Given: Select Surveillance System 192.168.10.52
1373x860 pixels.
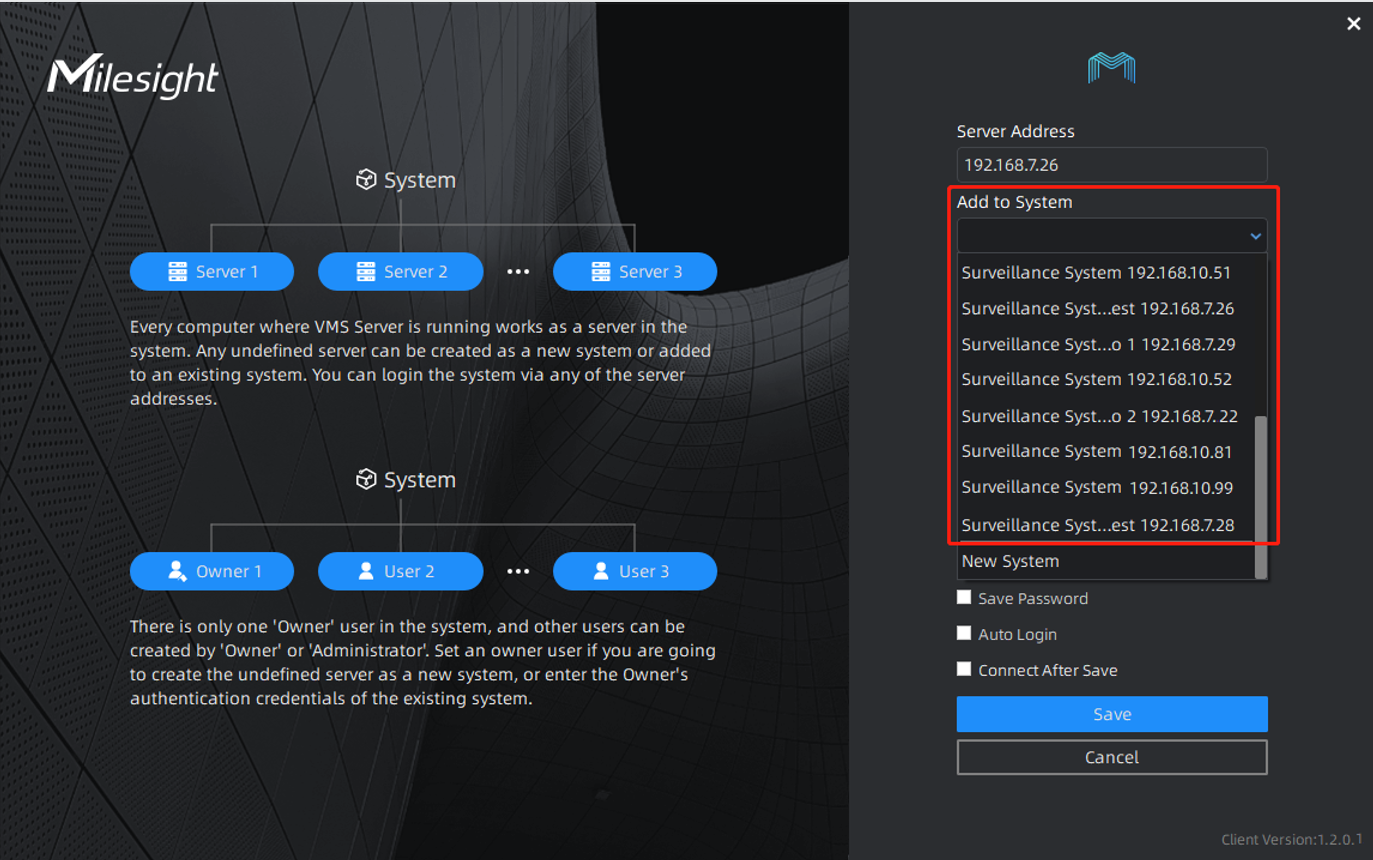Looking at the screenshot, I should pyautogui.click(x=1106, y=379).
